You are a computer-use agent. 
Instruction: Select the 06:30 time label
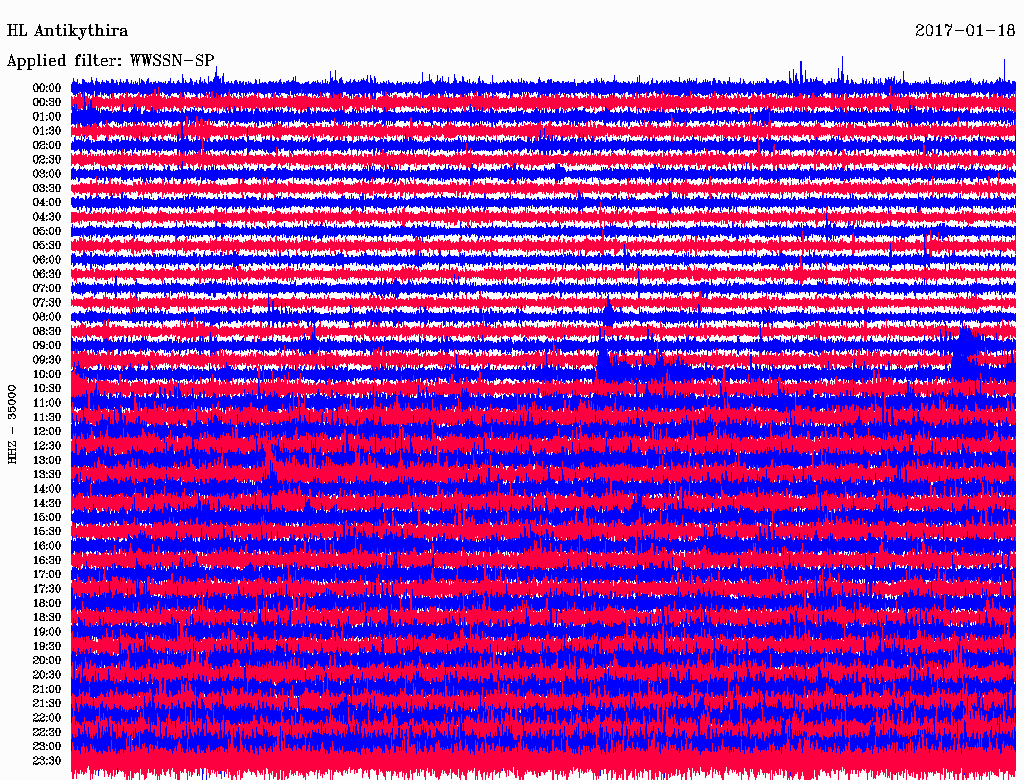tap(47, 274)
